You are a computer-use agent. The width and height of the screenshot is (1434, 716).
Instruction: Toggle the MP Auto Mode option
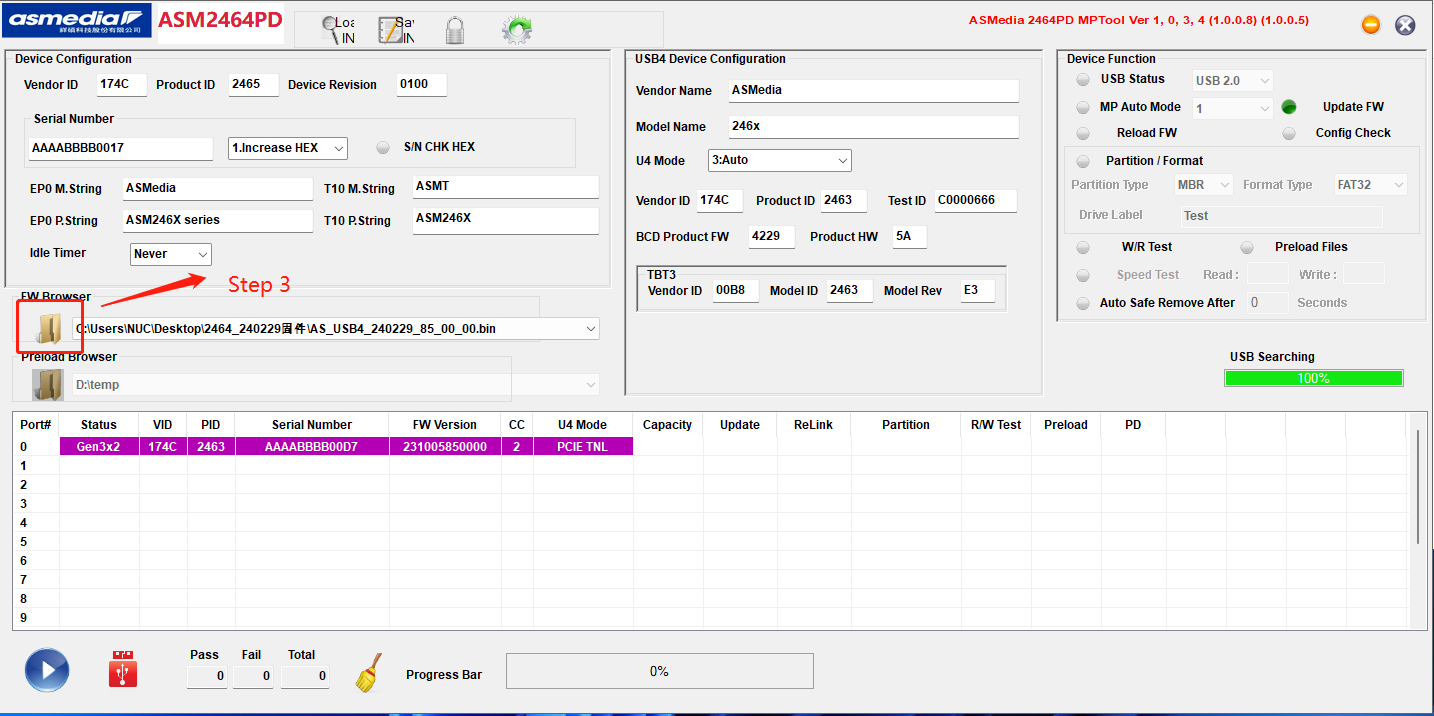coord(1083,107)
